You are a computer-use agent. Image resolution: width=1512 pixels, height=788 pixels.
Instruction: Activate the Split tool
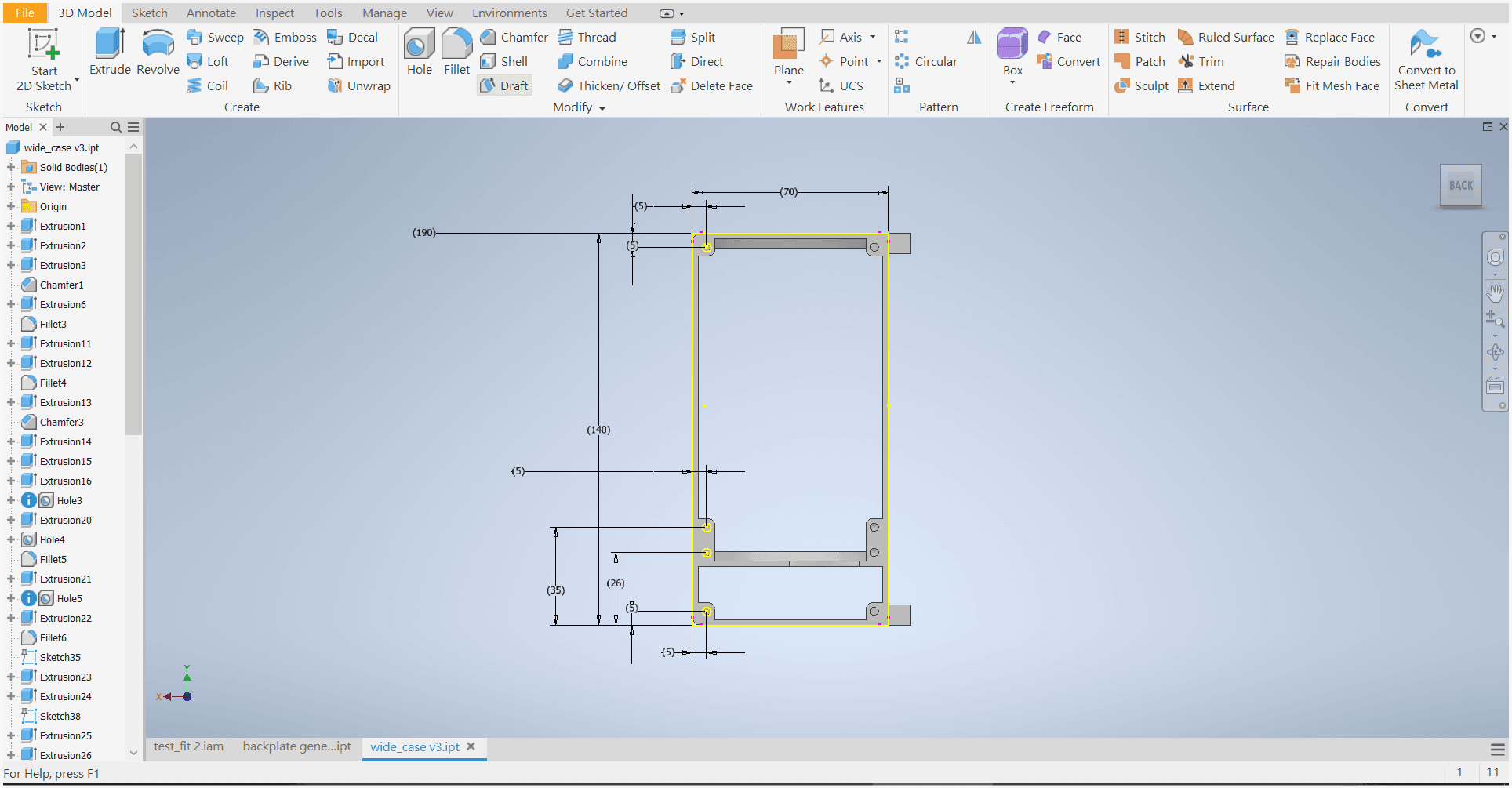coord(693,37)
